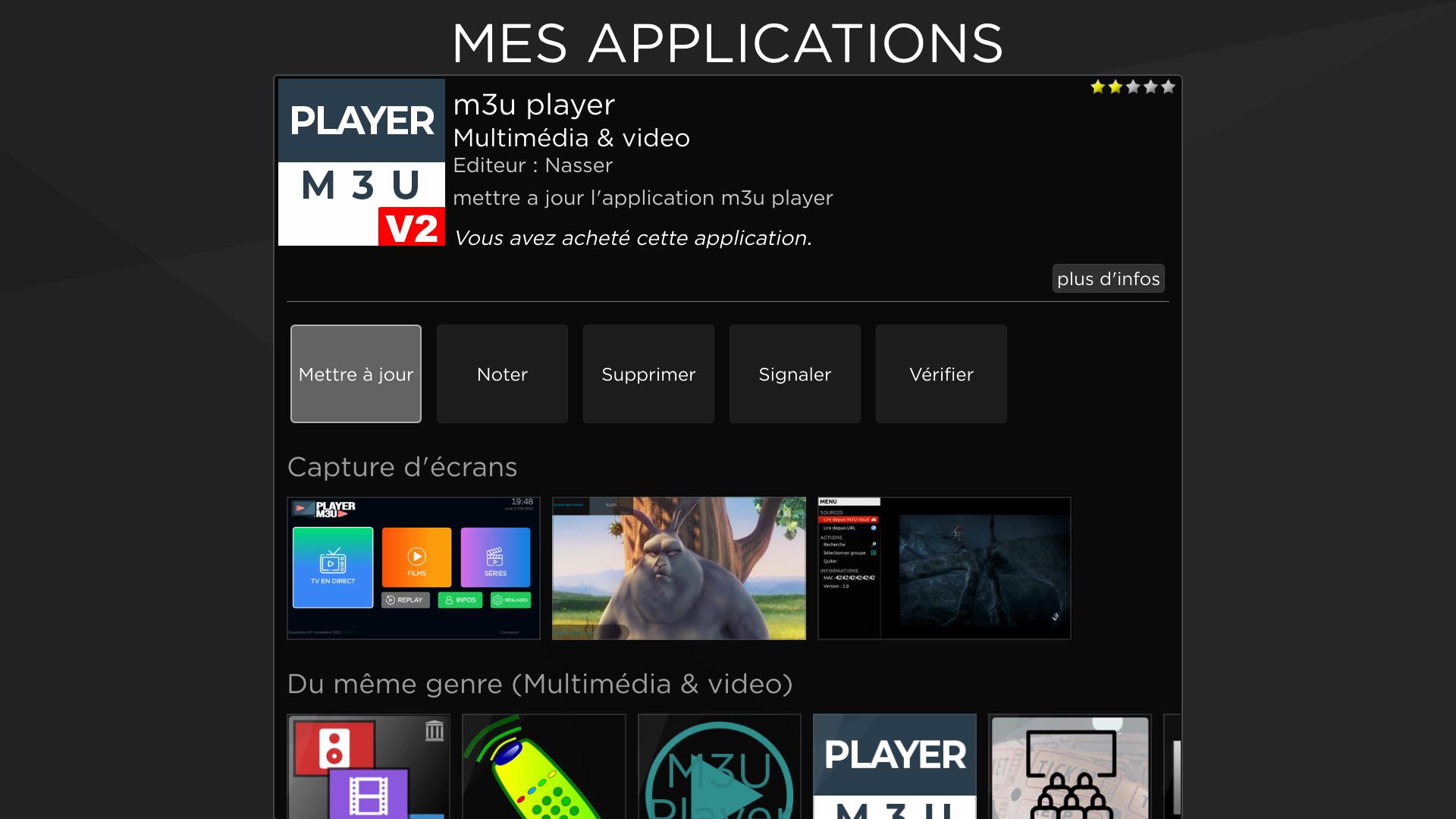Open the teal M3U Player app

[719, 766]
